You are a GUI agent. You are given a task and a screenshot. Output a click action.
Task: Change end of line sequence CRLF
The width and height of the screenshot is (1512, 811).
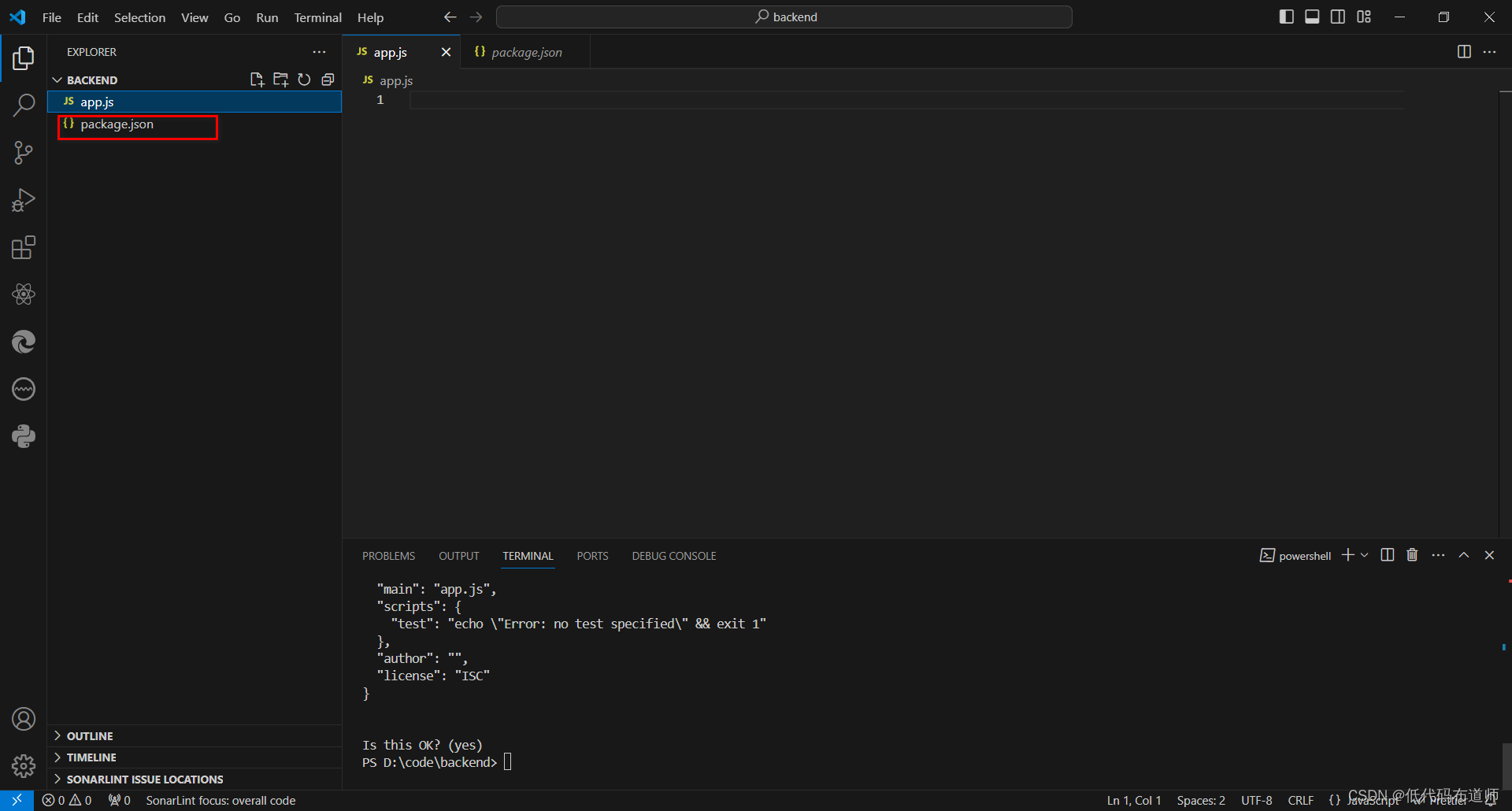[1301, 800]
